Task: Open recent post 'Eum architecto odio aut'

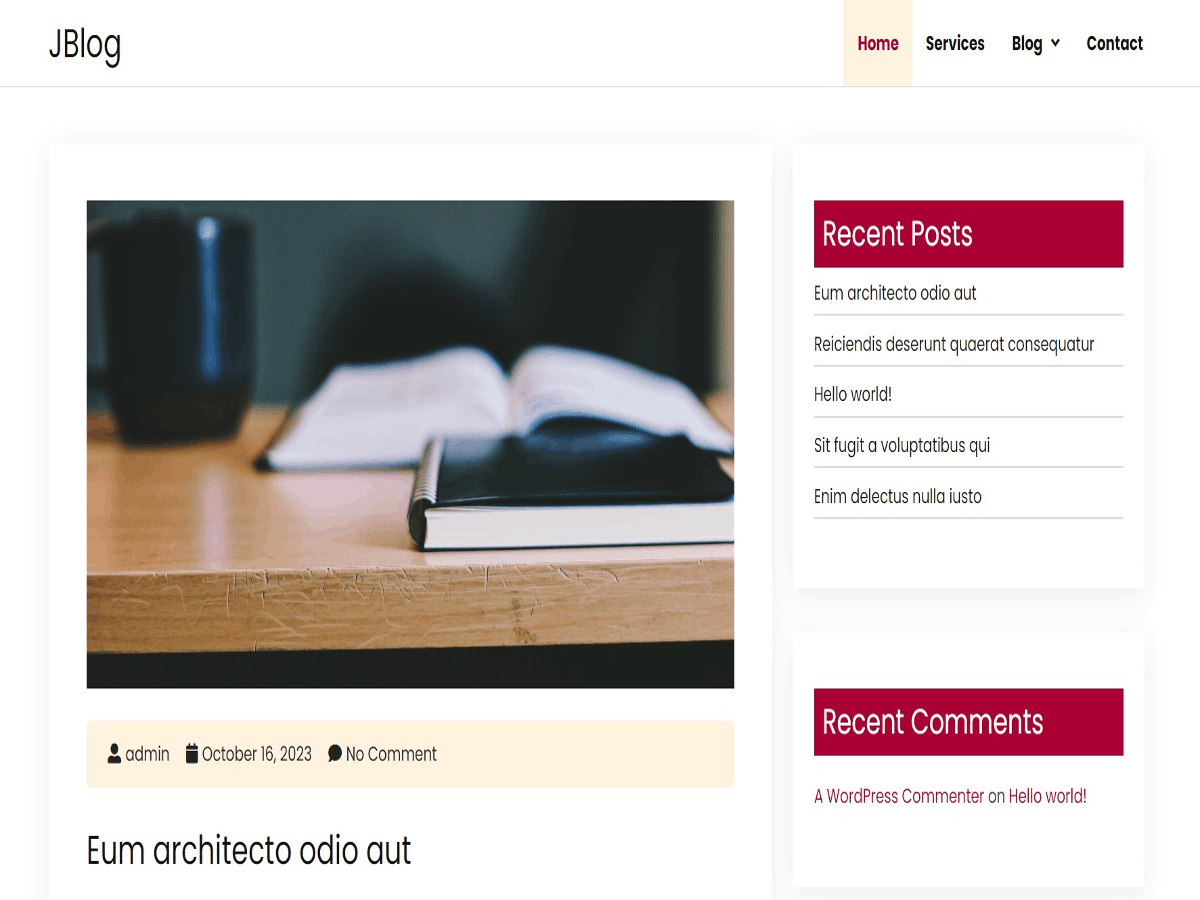Action: [894, 293]
